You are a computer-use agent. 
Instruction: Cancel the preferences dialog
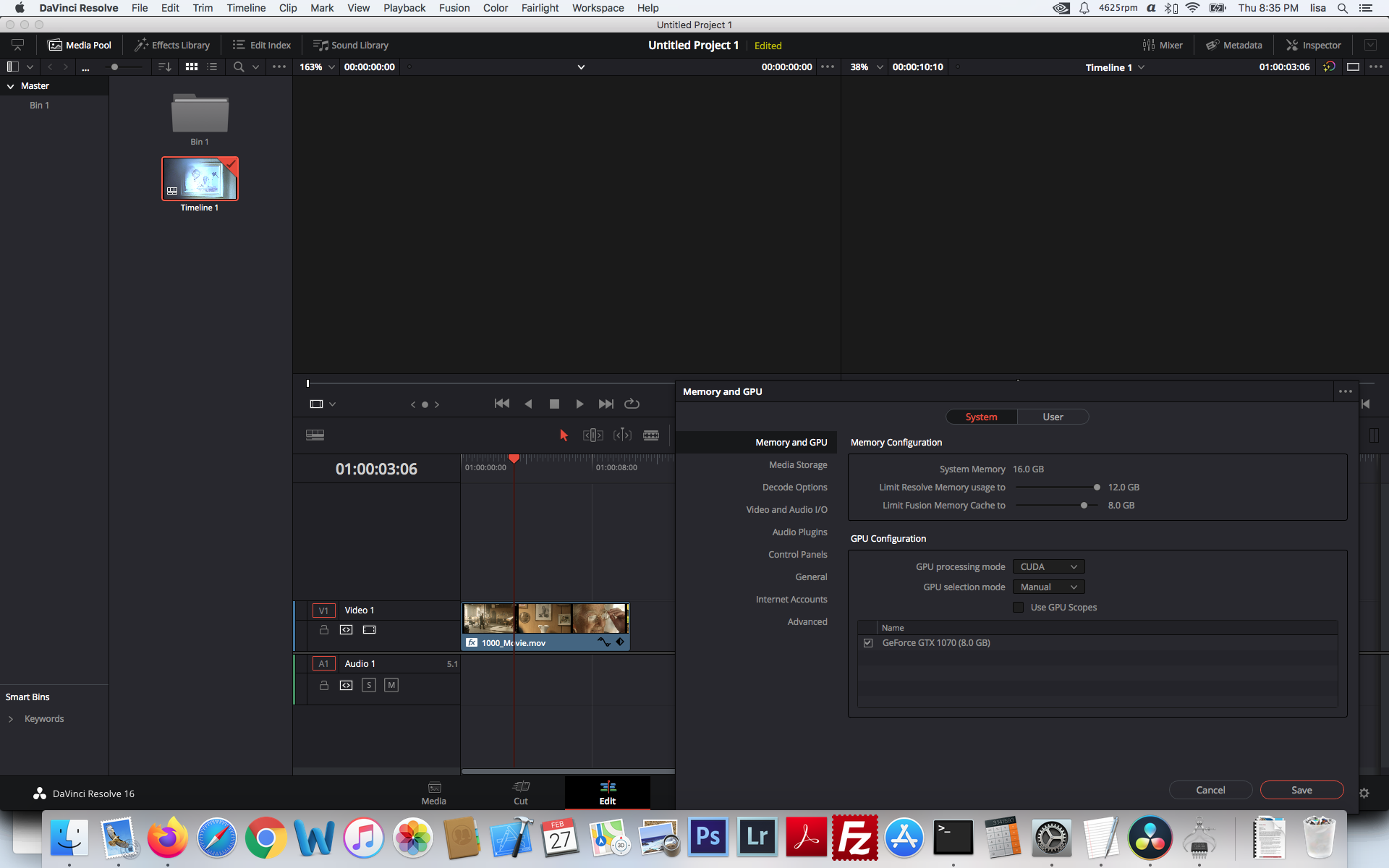pyautogui.click(x=1210, y=790)
